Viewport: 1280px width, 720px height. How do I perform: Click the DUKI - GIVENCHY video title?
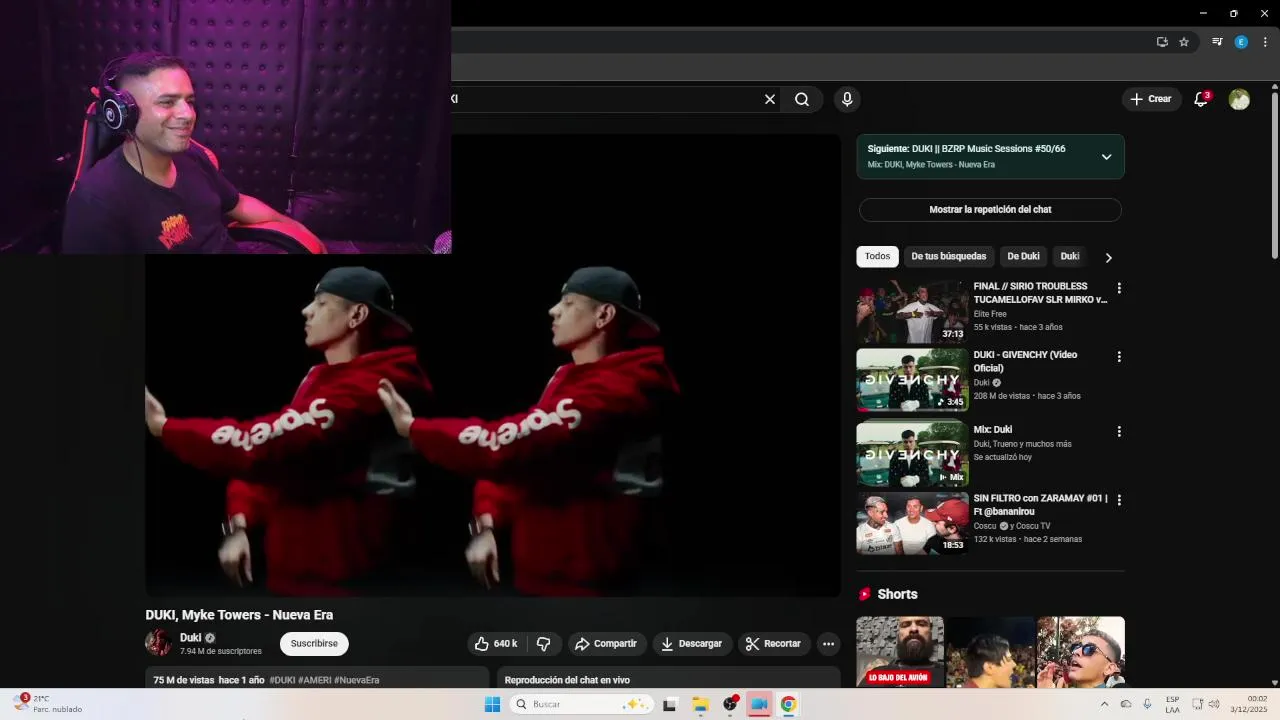click(x=1025, y=361)
